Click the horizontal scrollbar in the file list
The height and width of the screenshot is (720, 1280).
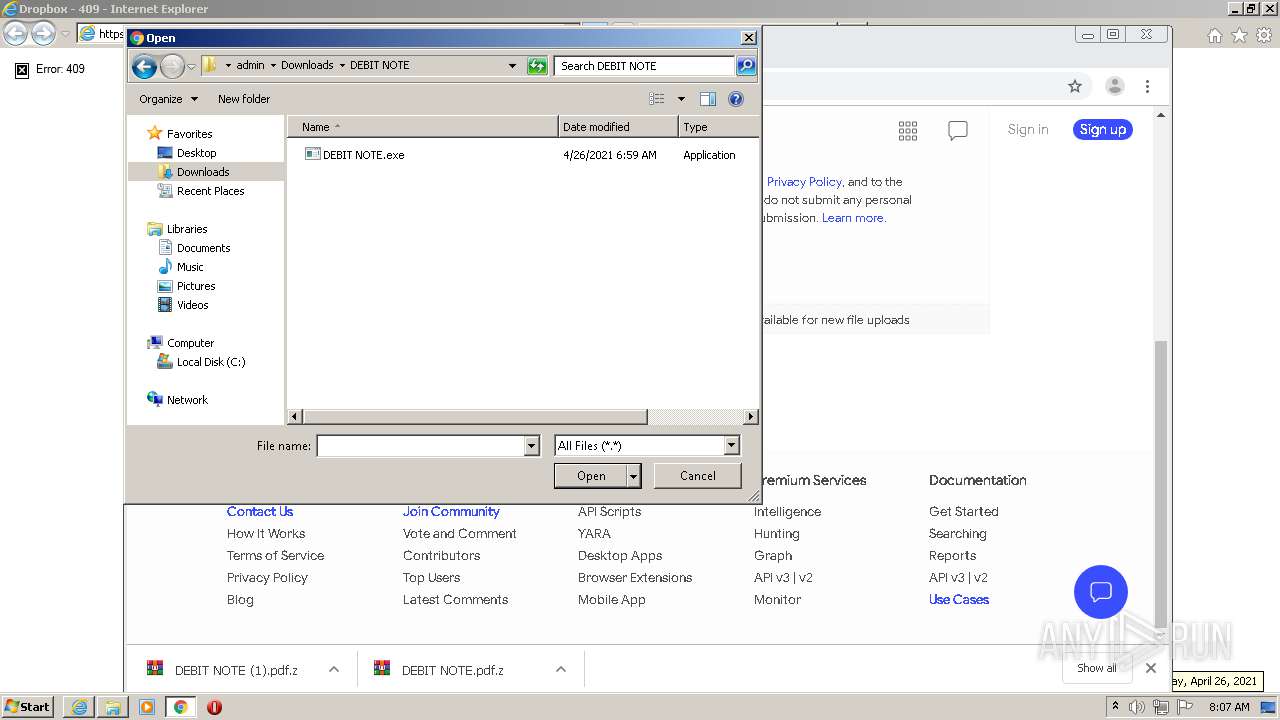tap(475, 417)
